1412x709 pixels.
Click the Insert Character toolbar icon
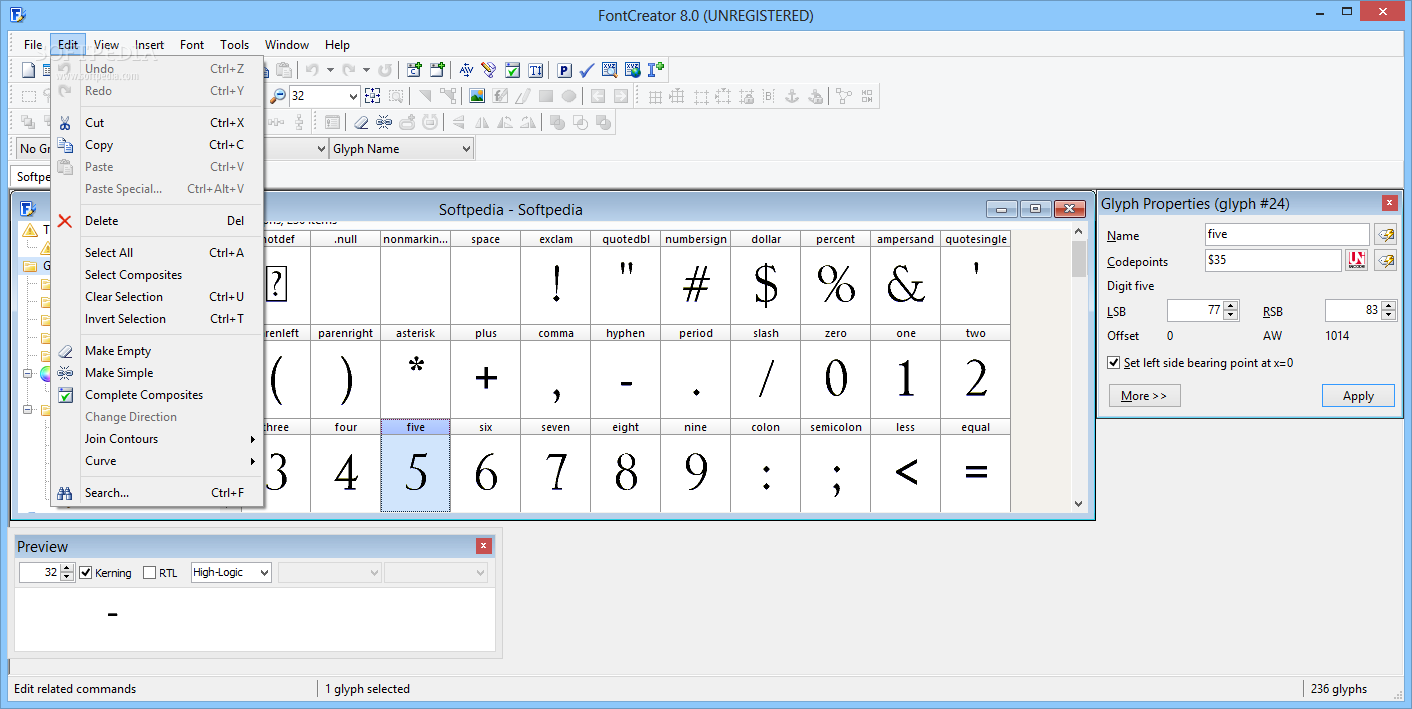click(x=415, y=70)
